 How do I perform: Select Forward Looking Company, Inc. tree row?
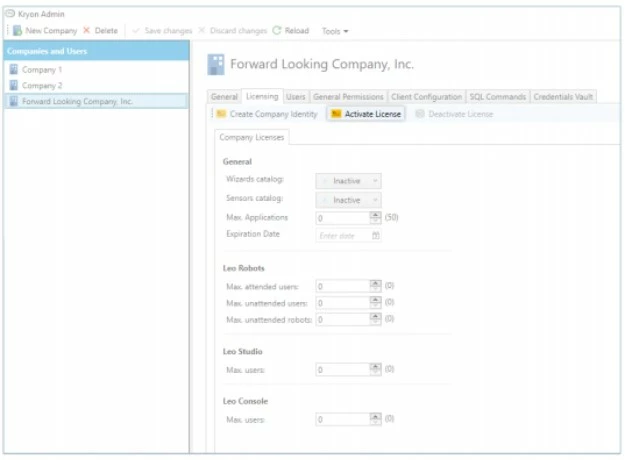(x=96, y=101)
